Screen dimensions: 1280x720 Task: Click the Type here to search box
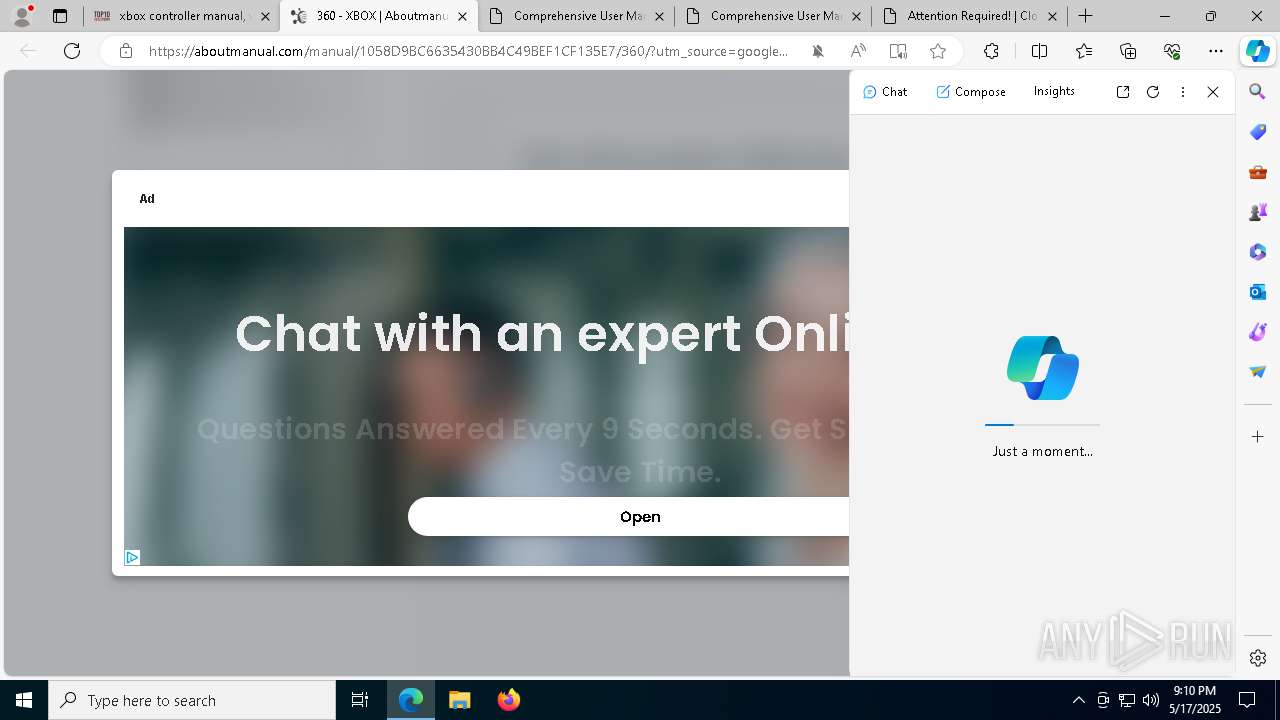pyautogui.click(x=192, y=700)
